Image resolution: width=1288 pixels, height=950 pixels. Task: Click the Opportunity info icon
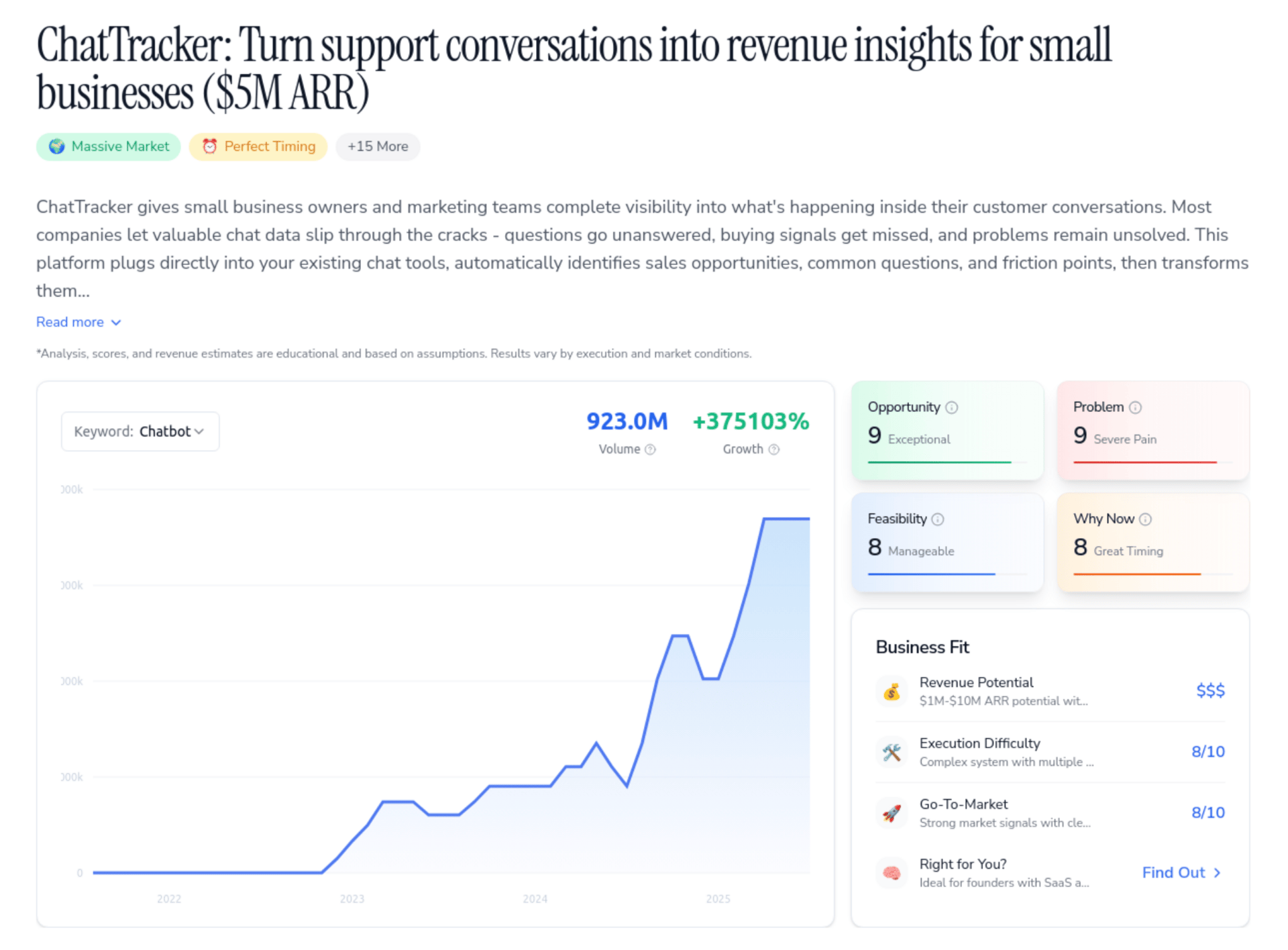951,407
